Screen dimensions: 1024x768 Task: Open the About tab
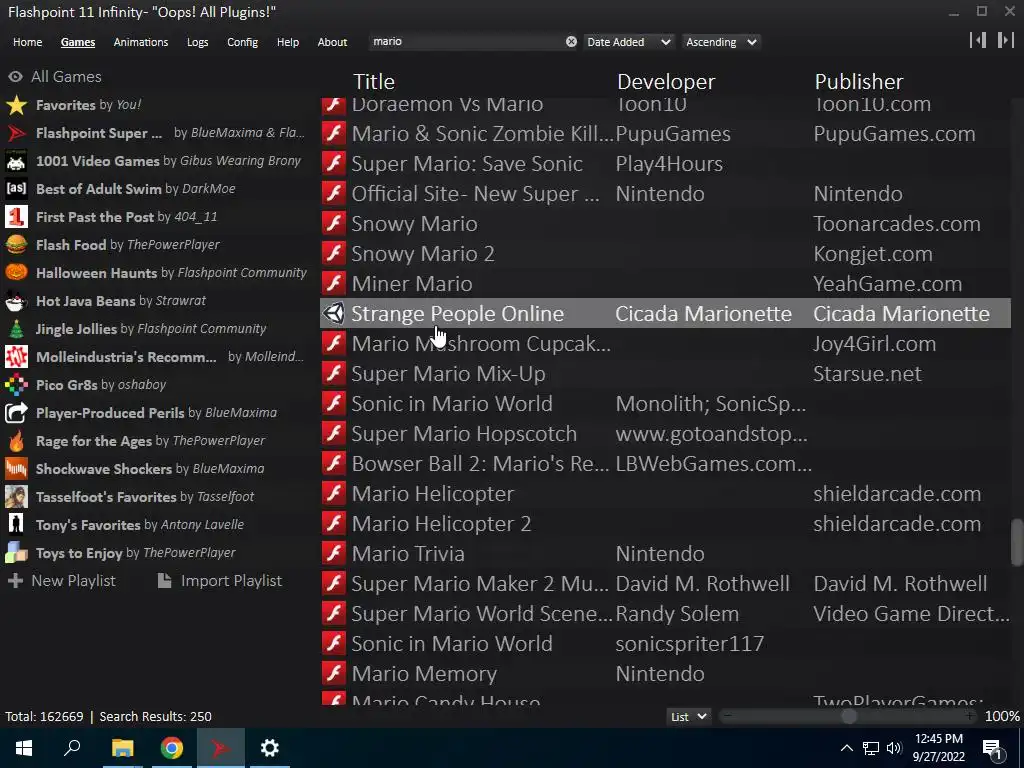pos(332,42)
